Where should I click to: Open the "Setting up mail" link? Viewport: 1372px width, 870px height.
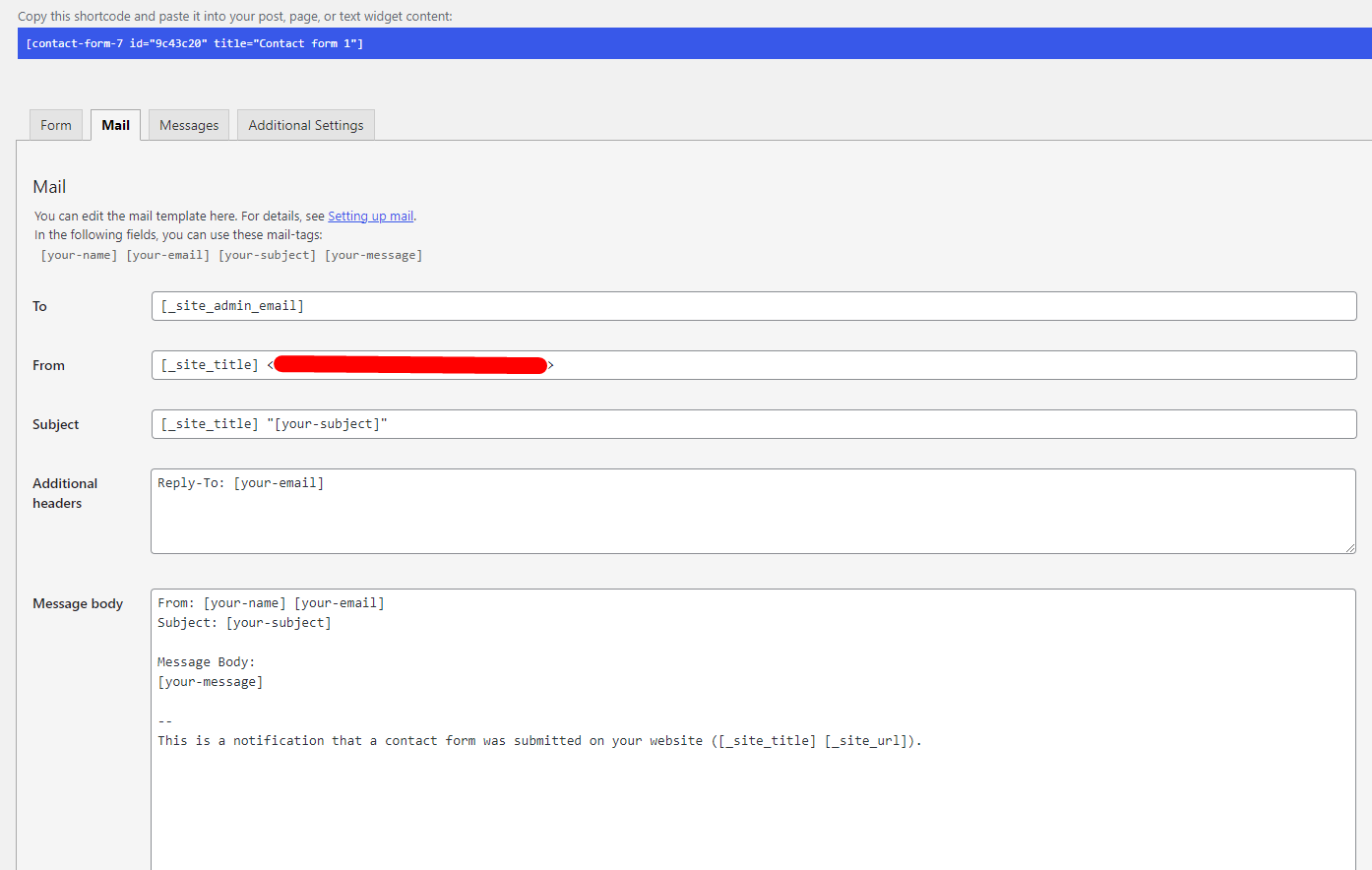[x=370, y=216]
